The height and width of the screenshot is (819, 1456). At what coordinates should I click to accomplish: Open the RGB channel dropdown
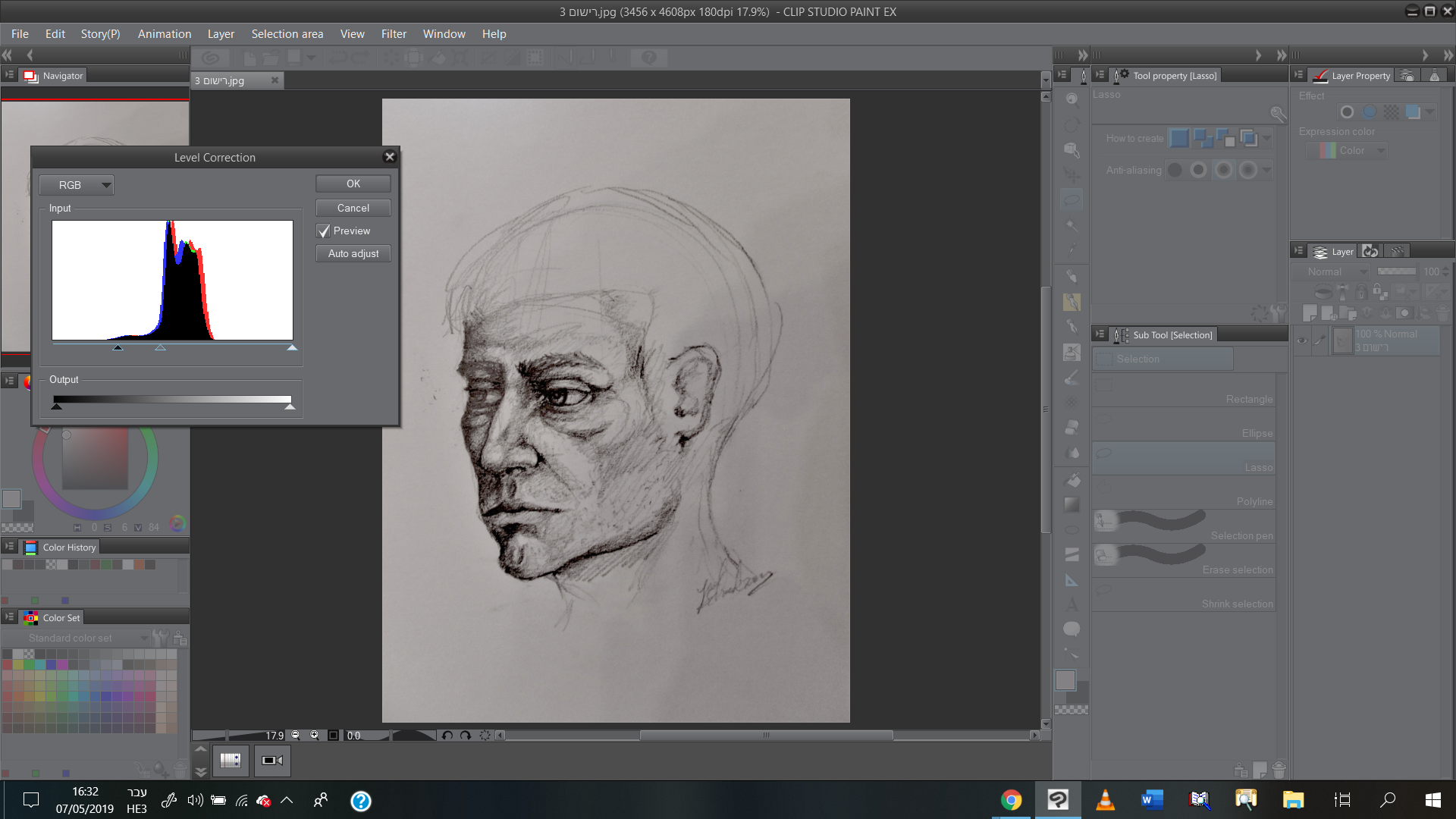pyautogui.click(x=77, y=185)
